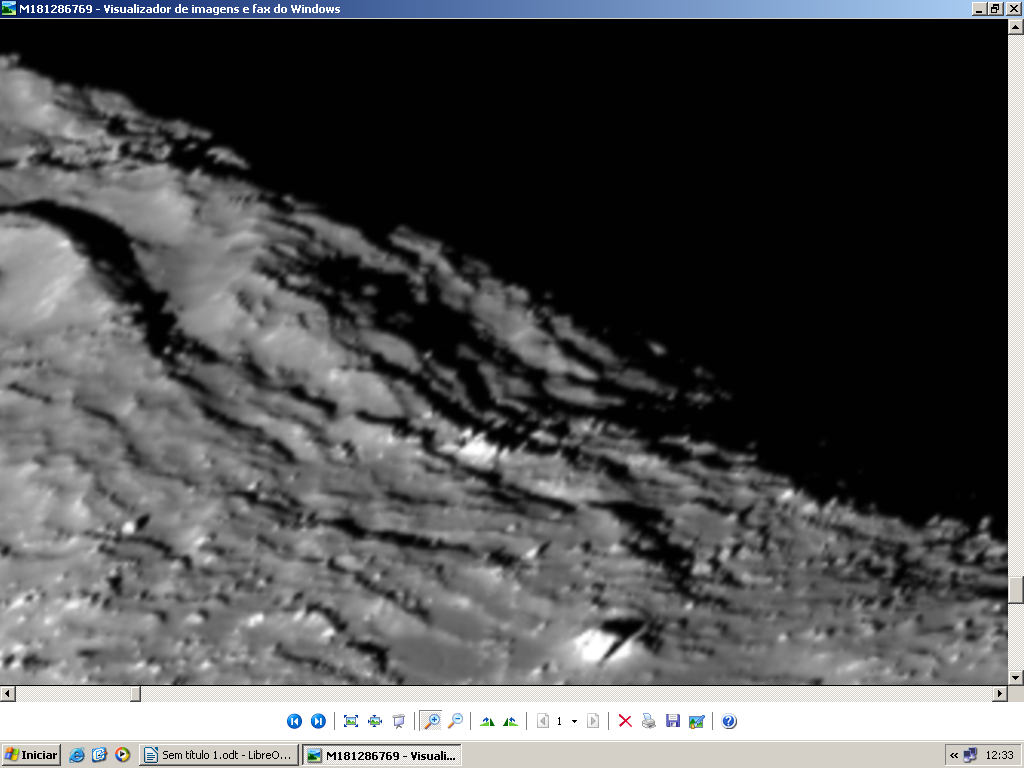Delete the image with red X
This screenshot has width=1024, height=768.
[x=625, y=721]
